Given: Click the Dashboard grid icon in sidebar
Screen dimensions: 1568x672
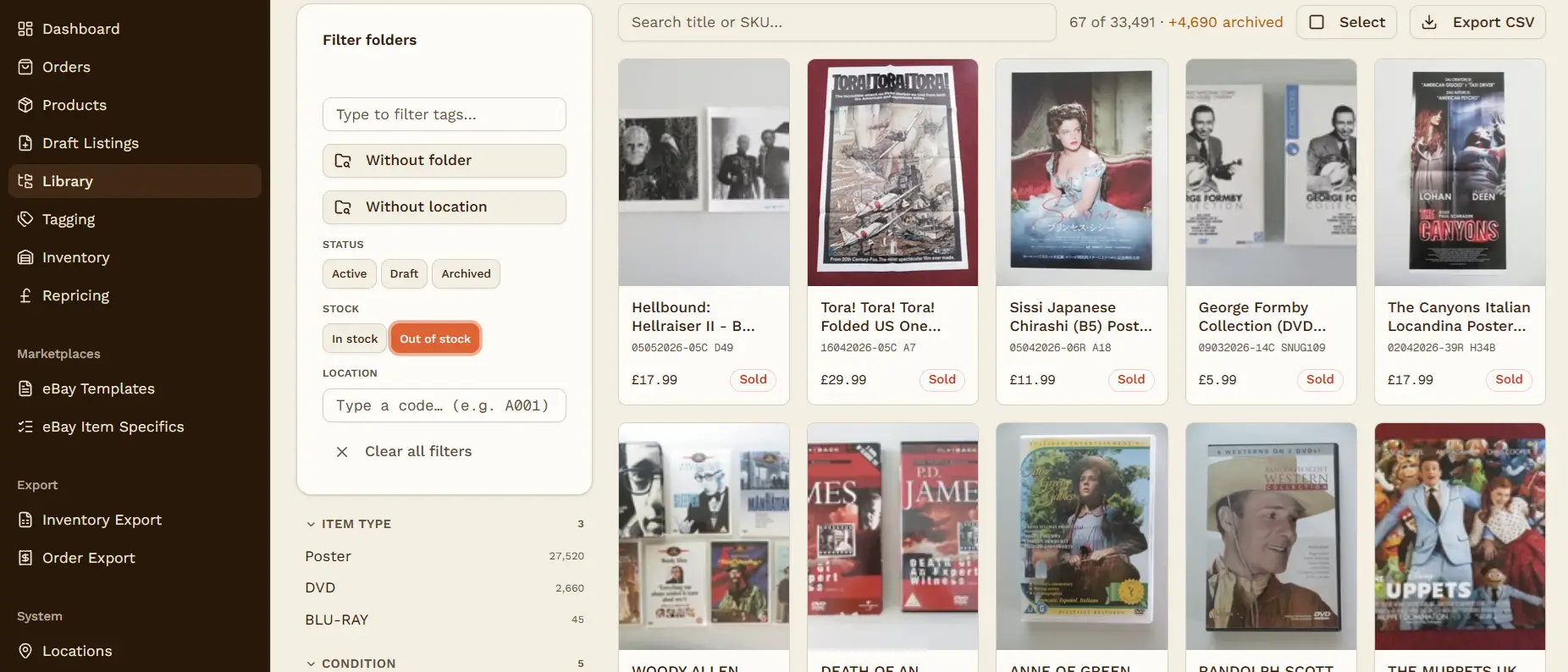Looking at the screenshot, I should click(x=25, y=29).
